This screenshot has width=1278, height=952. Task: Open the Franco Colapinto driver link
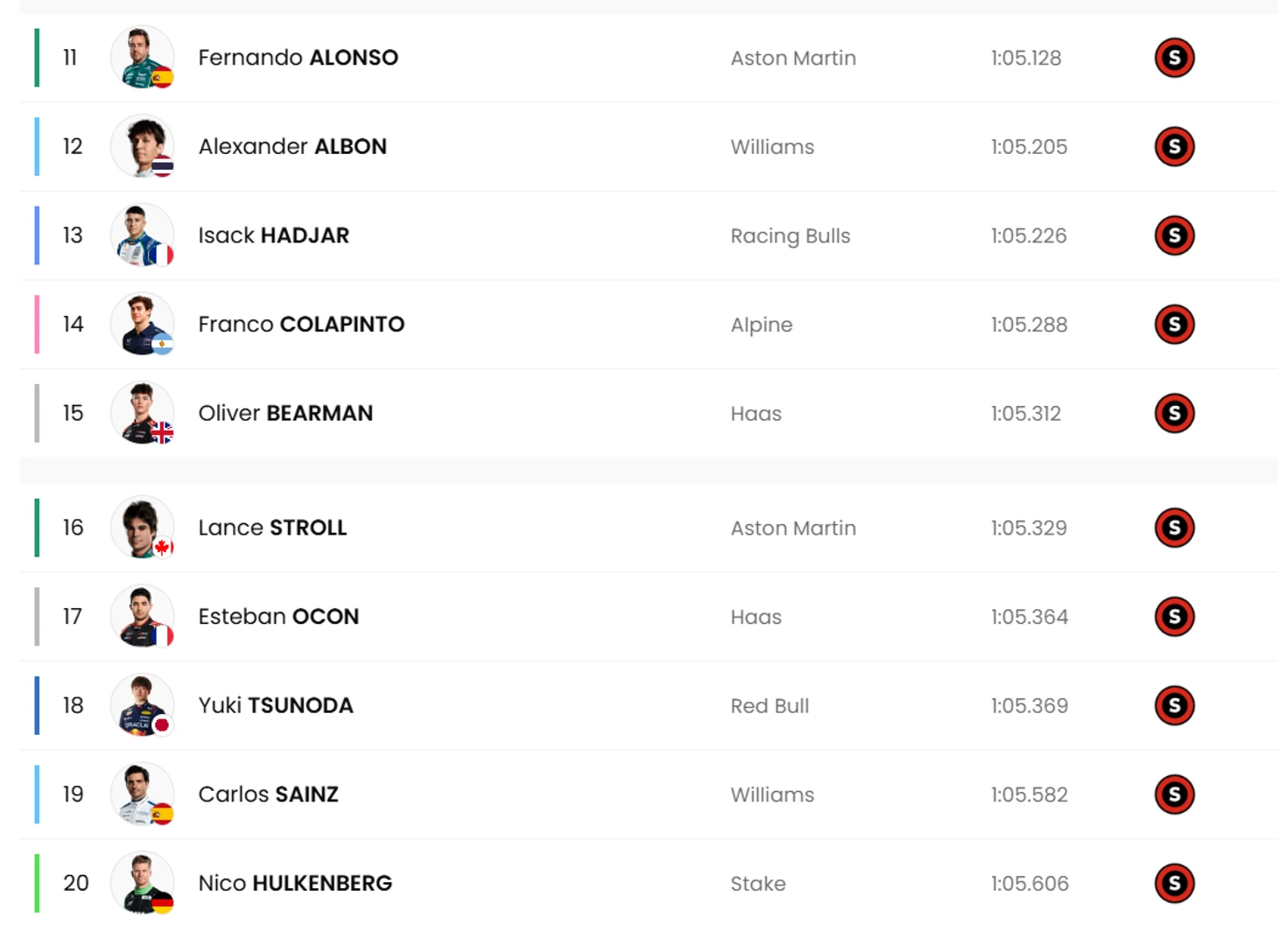point(301,325)
